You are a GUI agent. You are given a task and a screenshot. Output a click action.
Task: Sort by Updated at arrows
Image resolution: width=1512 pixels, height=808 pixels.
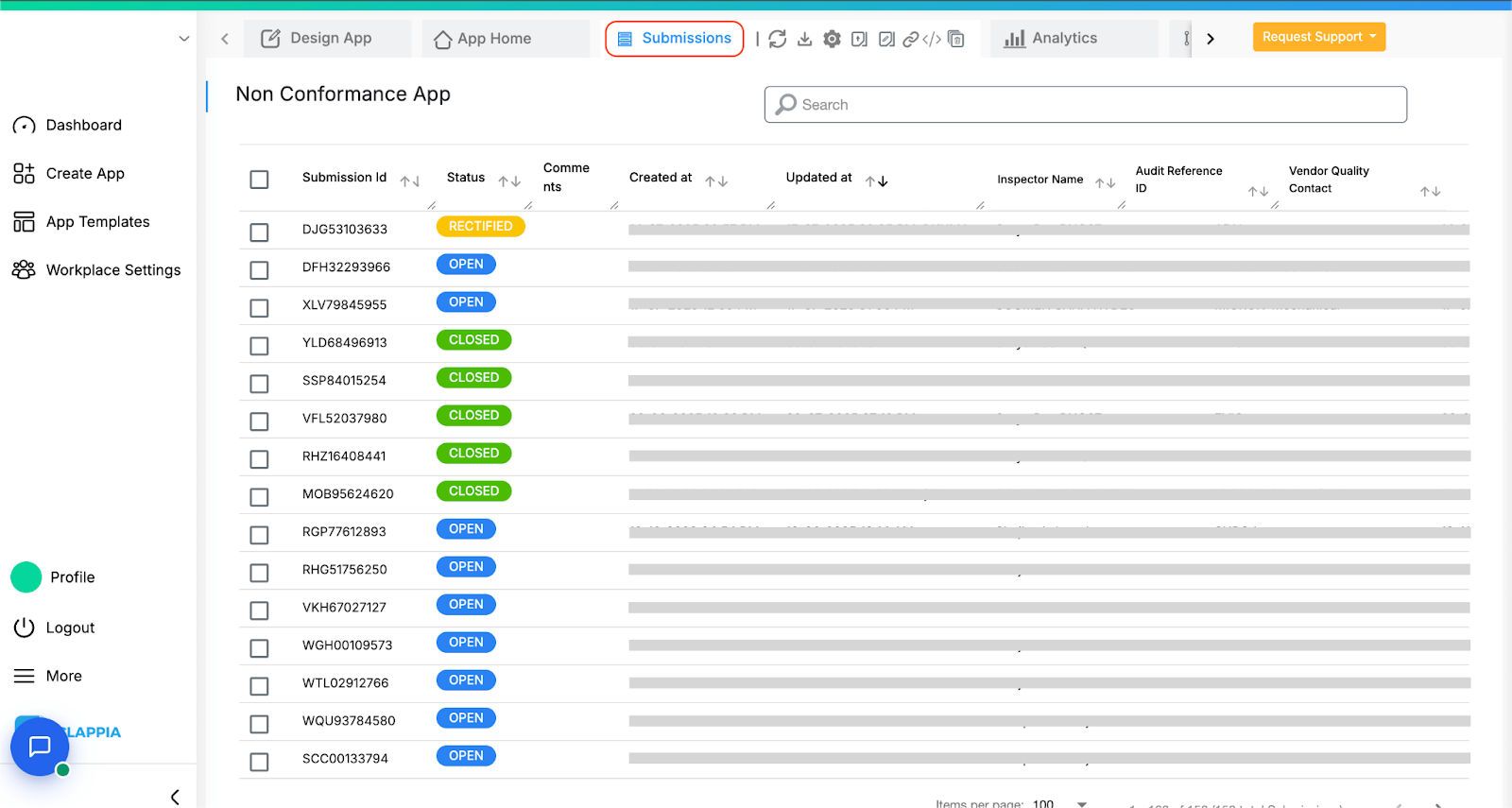(x=877, y=181)
